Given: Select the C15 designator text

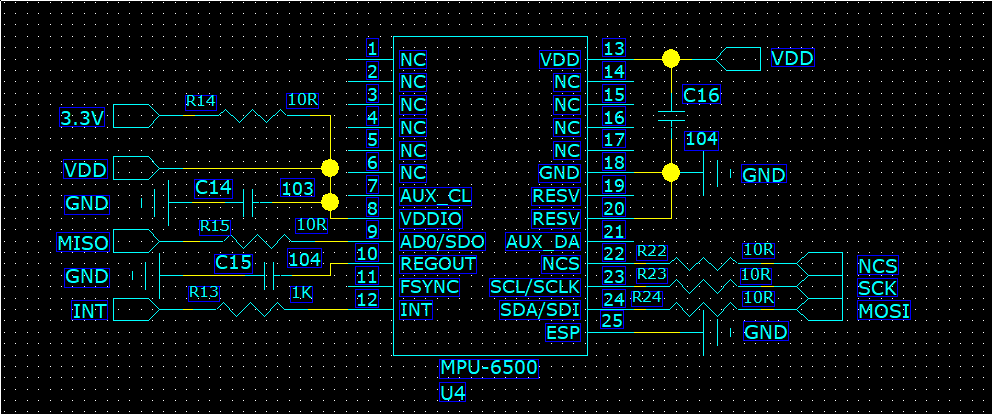Looking at the screenshot, I should tap(233, 263).
